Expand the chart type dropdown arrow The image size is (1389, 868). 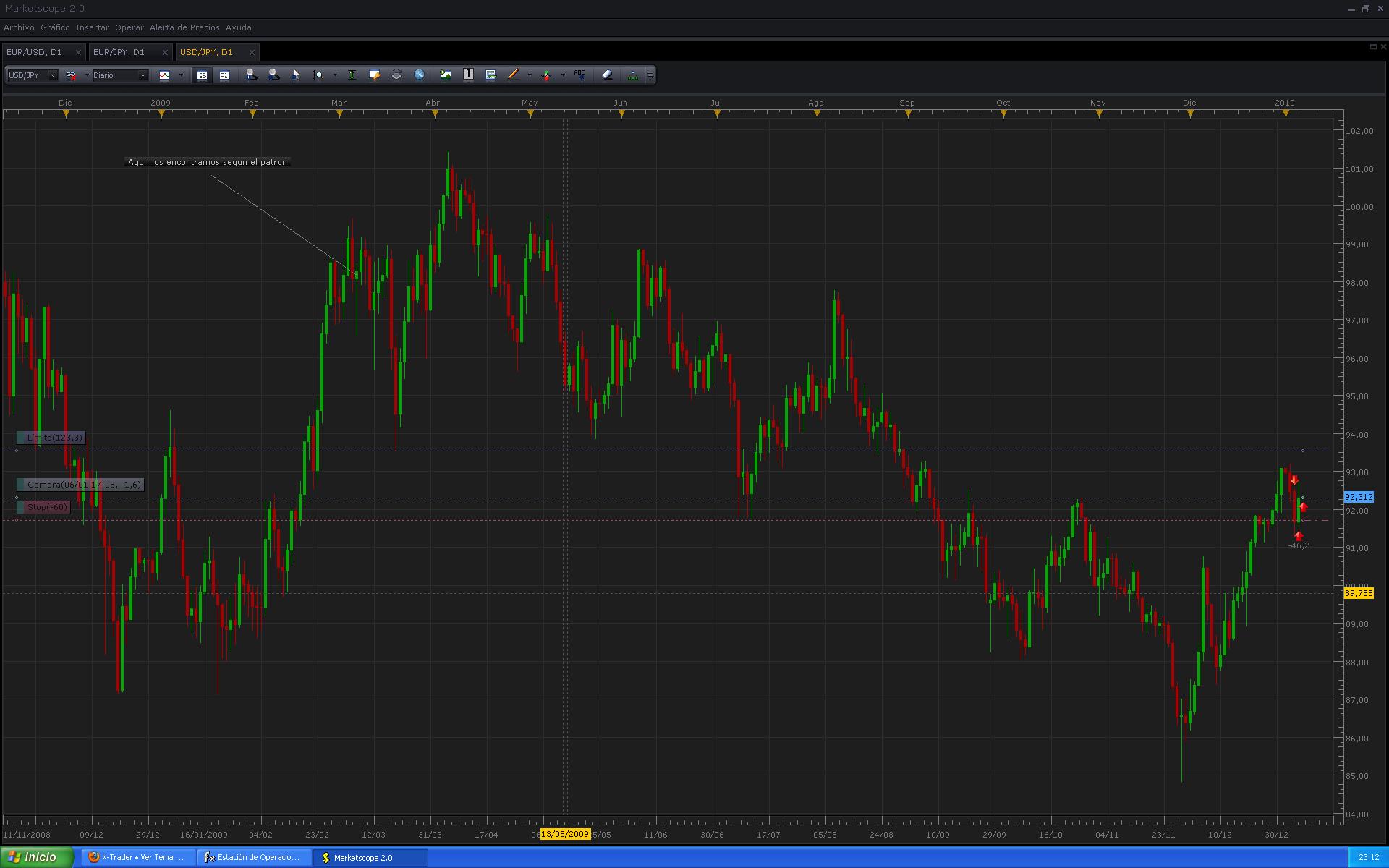pos(181,75)
